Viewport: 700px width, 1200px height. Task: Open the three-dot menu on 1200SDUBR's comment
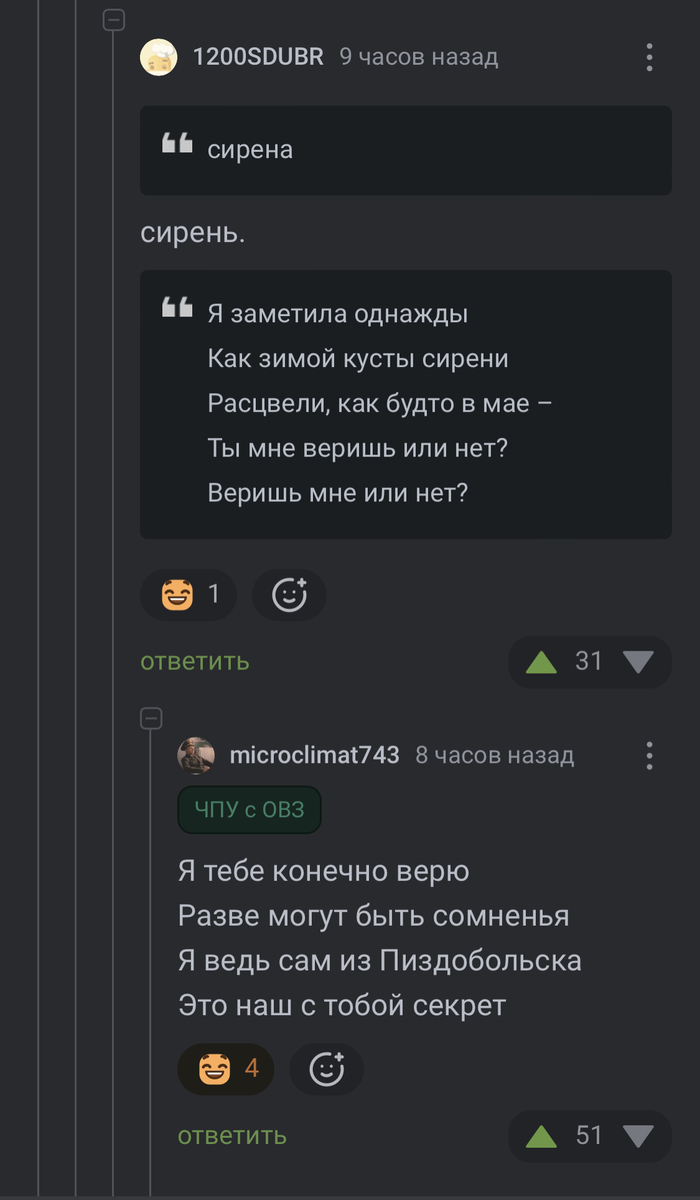[649, 57]
